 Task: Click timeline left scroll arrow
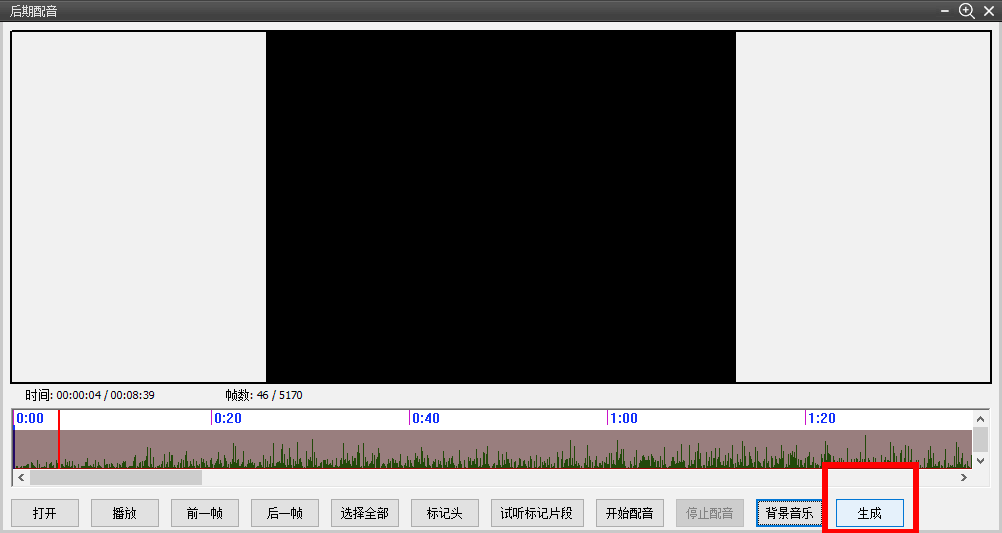(x=21, y=477)
